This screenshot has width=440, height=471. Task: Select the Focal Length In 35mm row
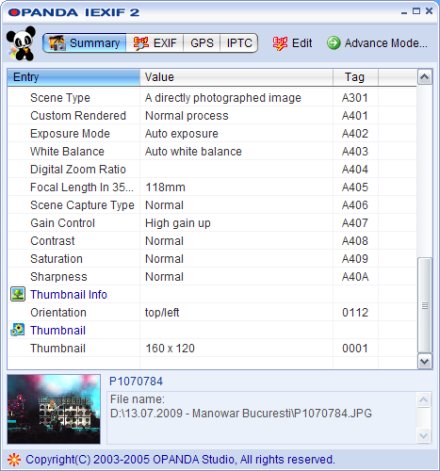pos(212,187)
